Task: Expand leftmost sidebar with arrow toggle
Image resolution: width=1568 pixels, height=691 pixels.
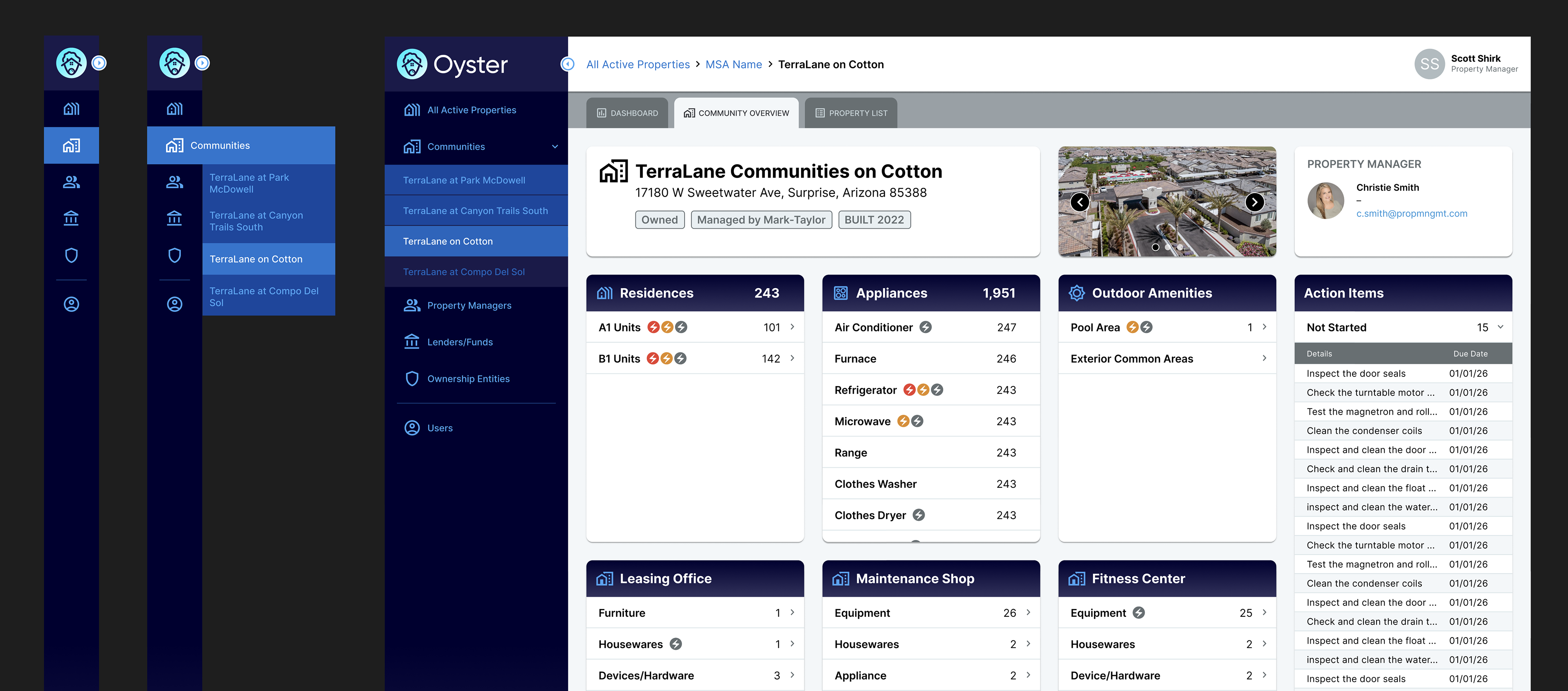Action: (x=99, y=63)
